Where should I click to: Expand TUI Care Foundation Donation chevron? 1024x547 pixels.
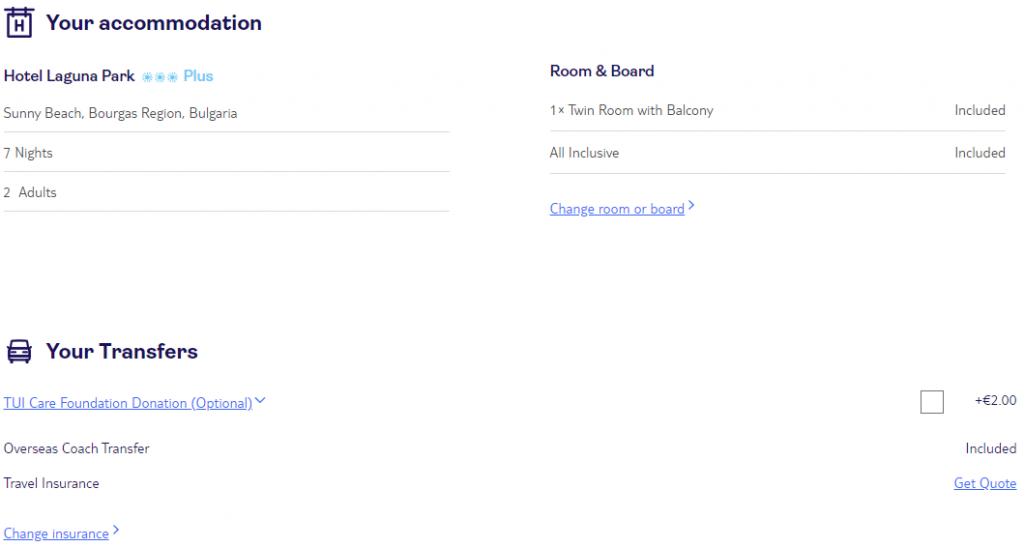(260, 401)
